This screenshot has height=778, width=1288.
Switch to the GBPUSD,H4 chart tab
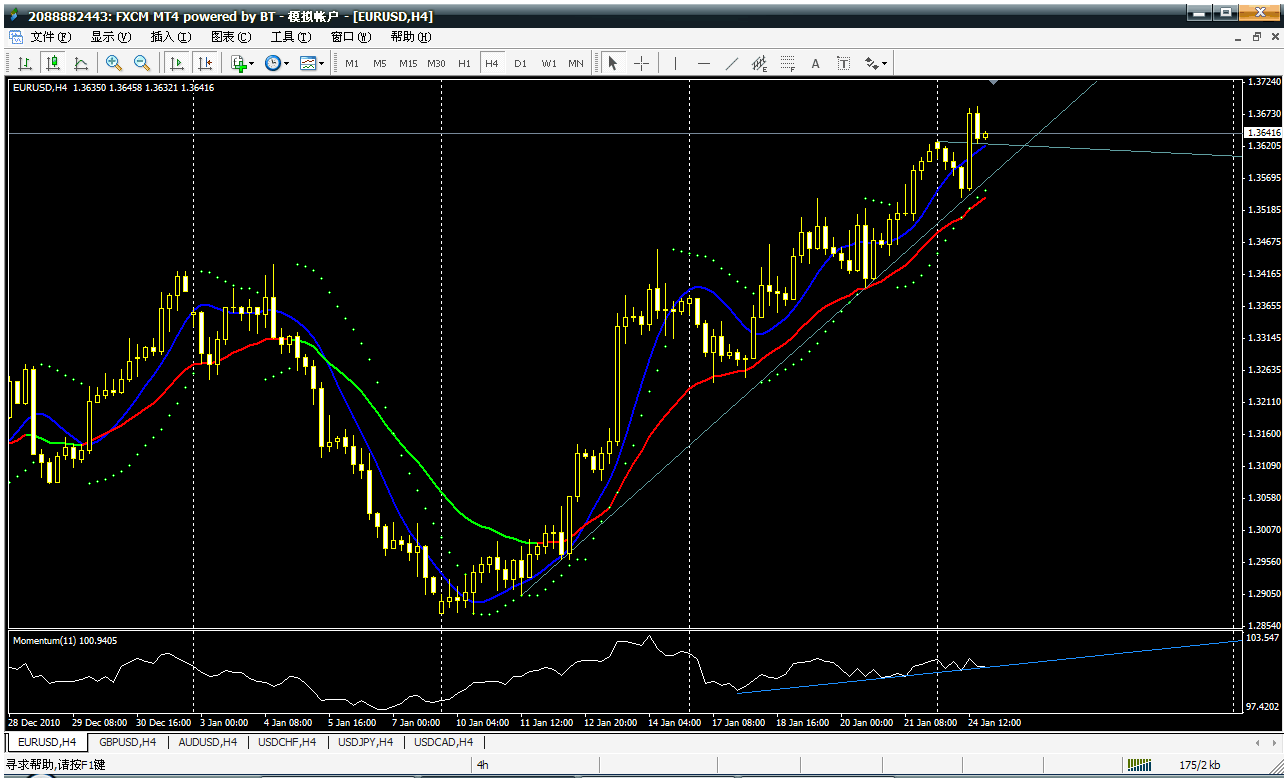coord(128,742)
